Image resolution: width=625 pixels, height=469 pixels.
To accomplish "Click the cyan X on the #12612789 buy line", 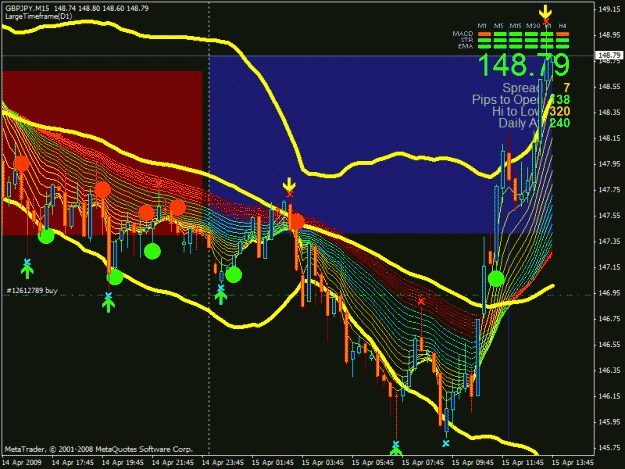I will (x=108, y=296).
